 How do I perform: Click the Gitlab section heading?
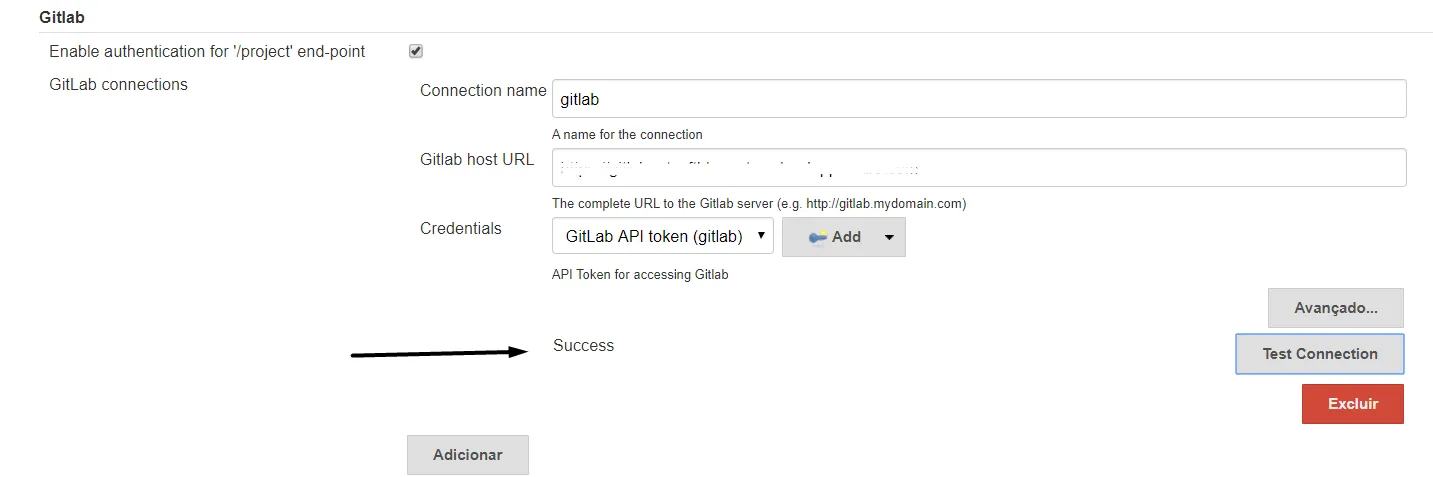[x=62, y=17]
